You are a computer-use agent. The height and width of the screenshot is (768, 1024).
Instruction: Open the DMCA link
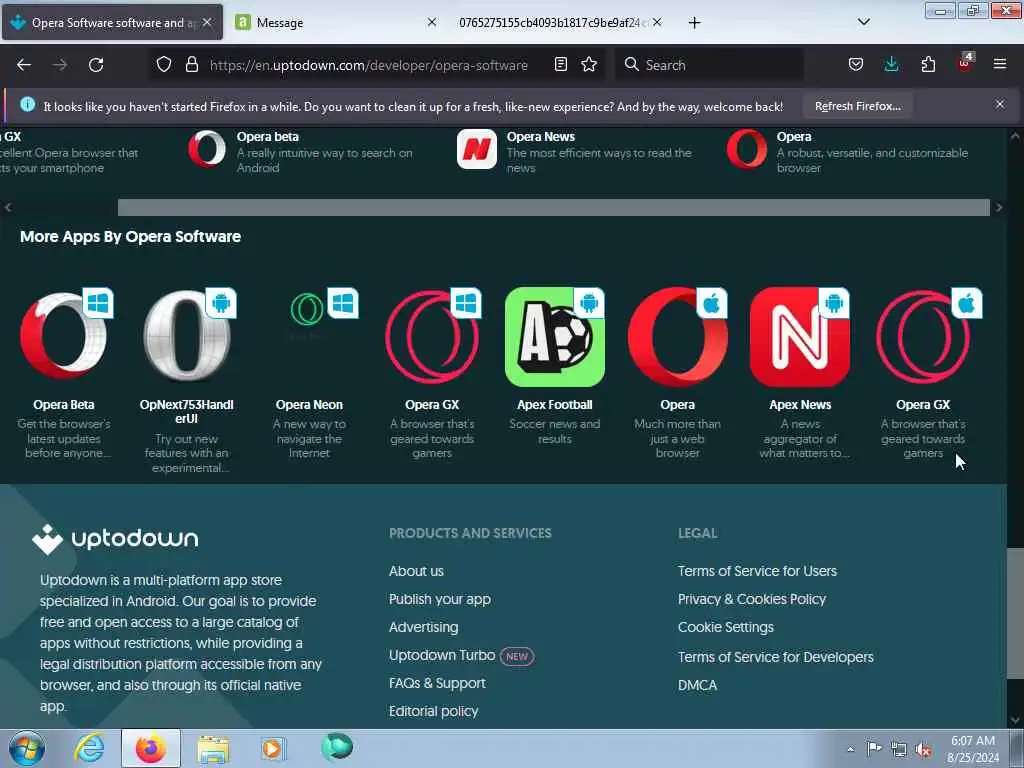pyautogui.click(x=697, y=685)
